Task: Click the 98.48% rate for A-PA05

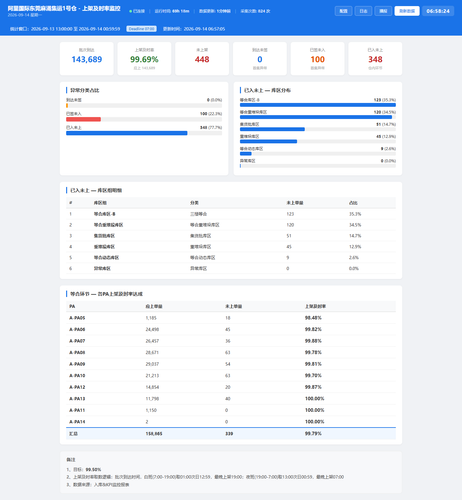Action: pos(313,318)
